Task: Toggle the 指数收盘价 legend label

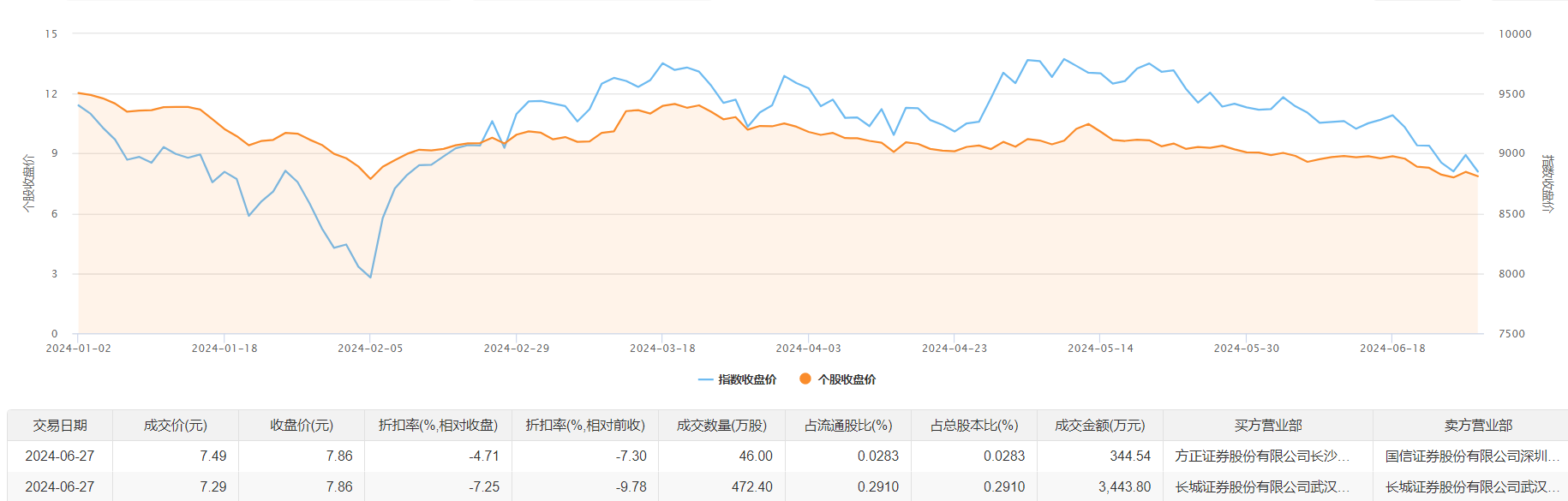Action: (747, 379)
